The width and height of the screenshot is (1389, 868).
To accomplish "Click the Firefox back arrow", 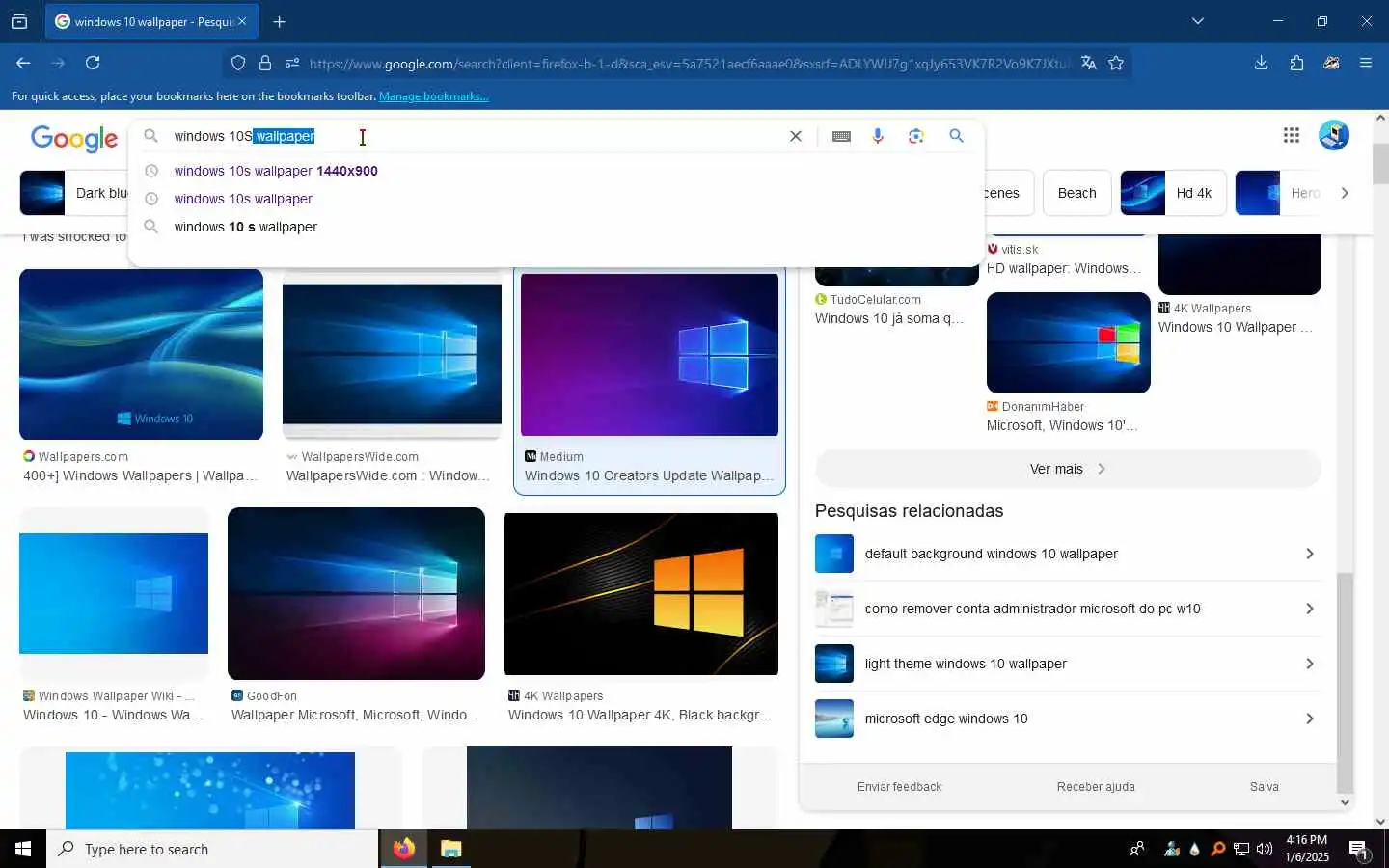I will pos(23,63).
